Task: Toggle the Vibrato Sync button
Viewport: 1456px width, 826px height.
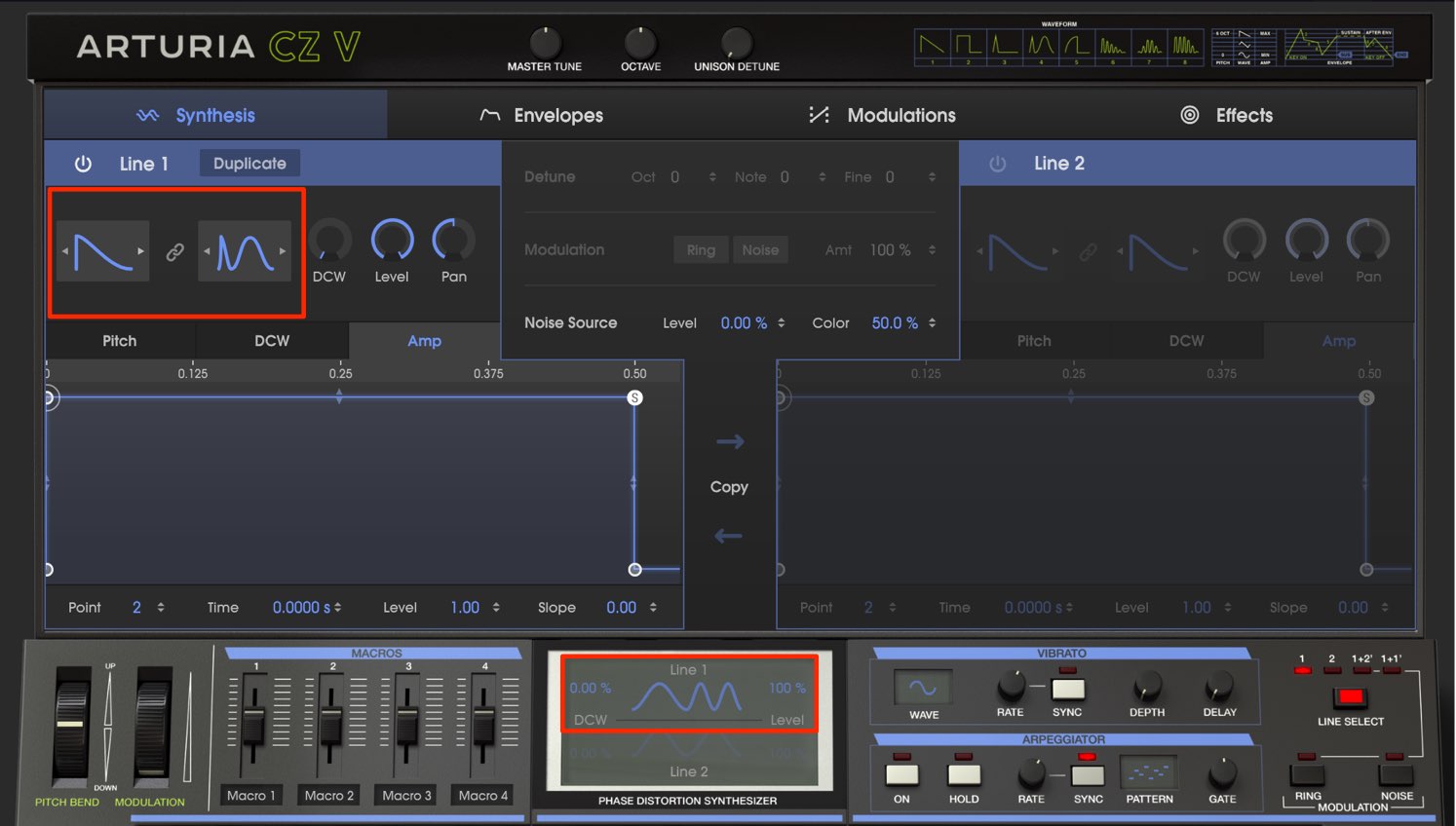Action: tap(1068, 690)
